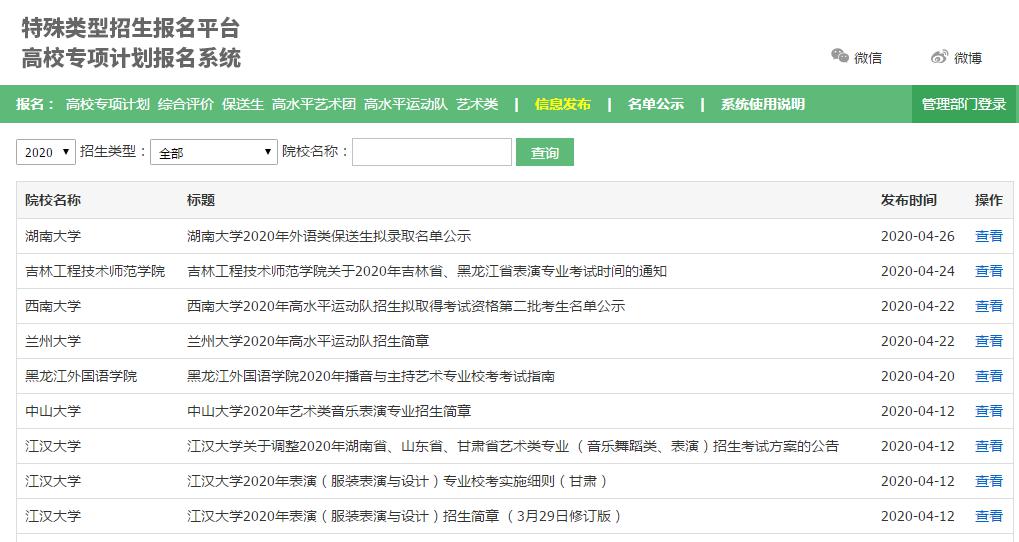Open the Weibo icon in header

[x=939, y=57]
